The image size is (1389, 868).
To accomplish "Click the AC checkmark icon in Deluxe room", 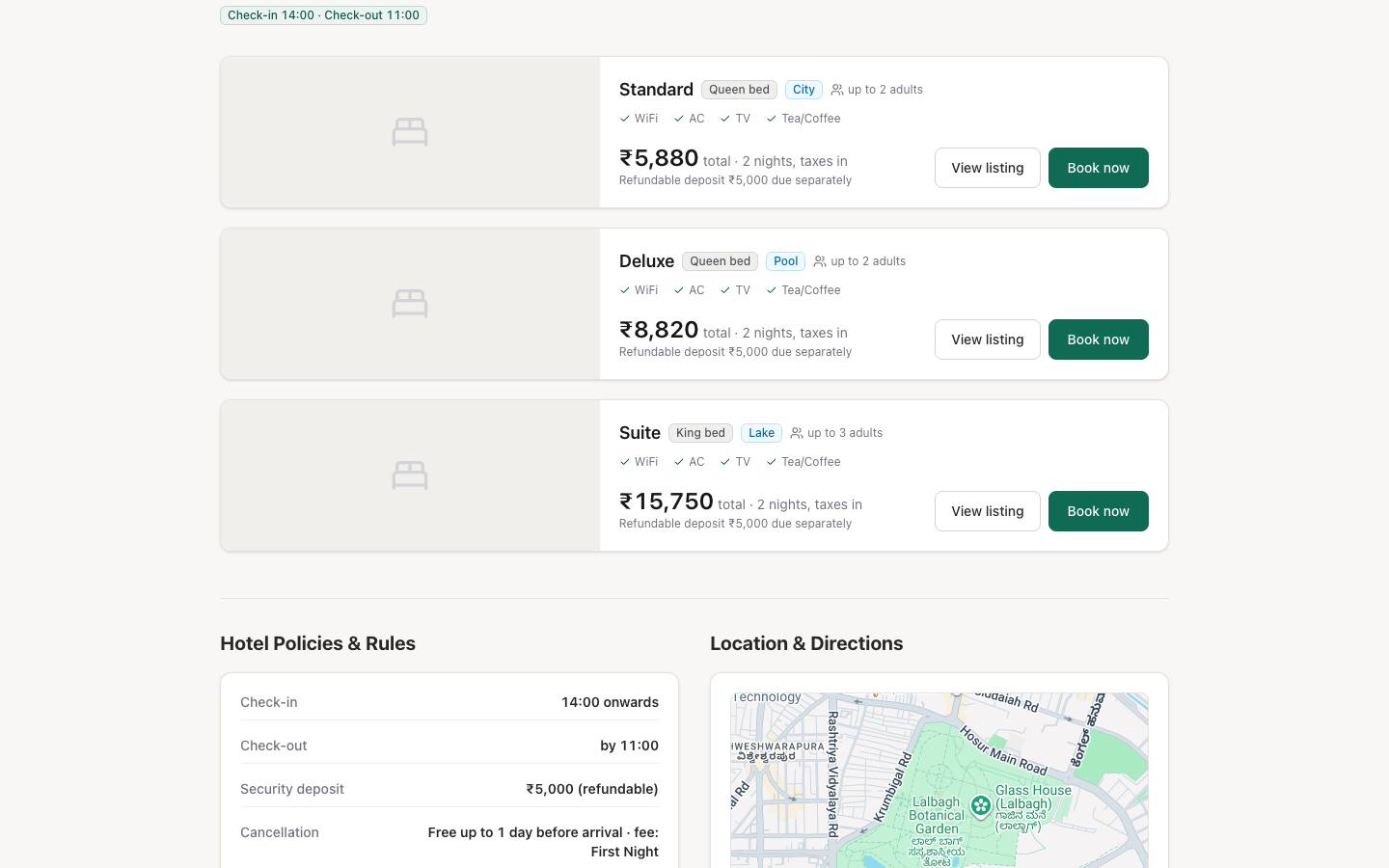I will 679,290.
